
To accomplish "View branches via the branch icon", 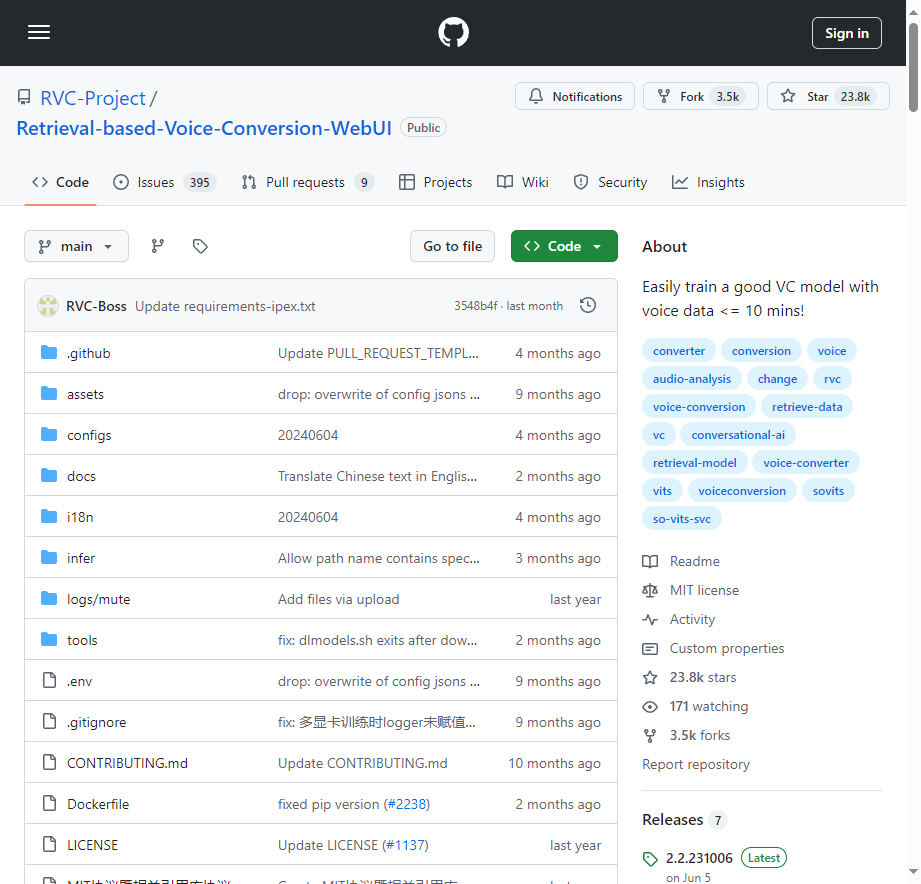I will 157,246.
